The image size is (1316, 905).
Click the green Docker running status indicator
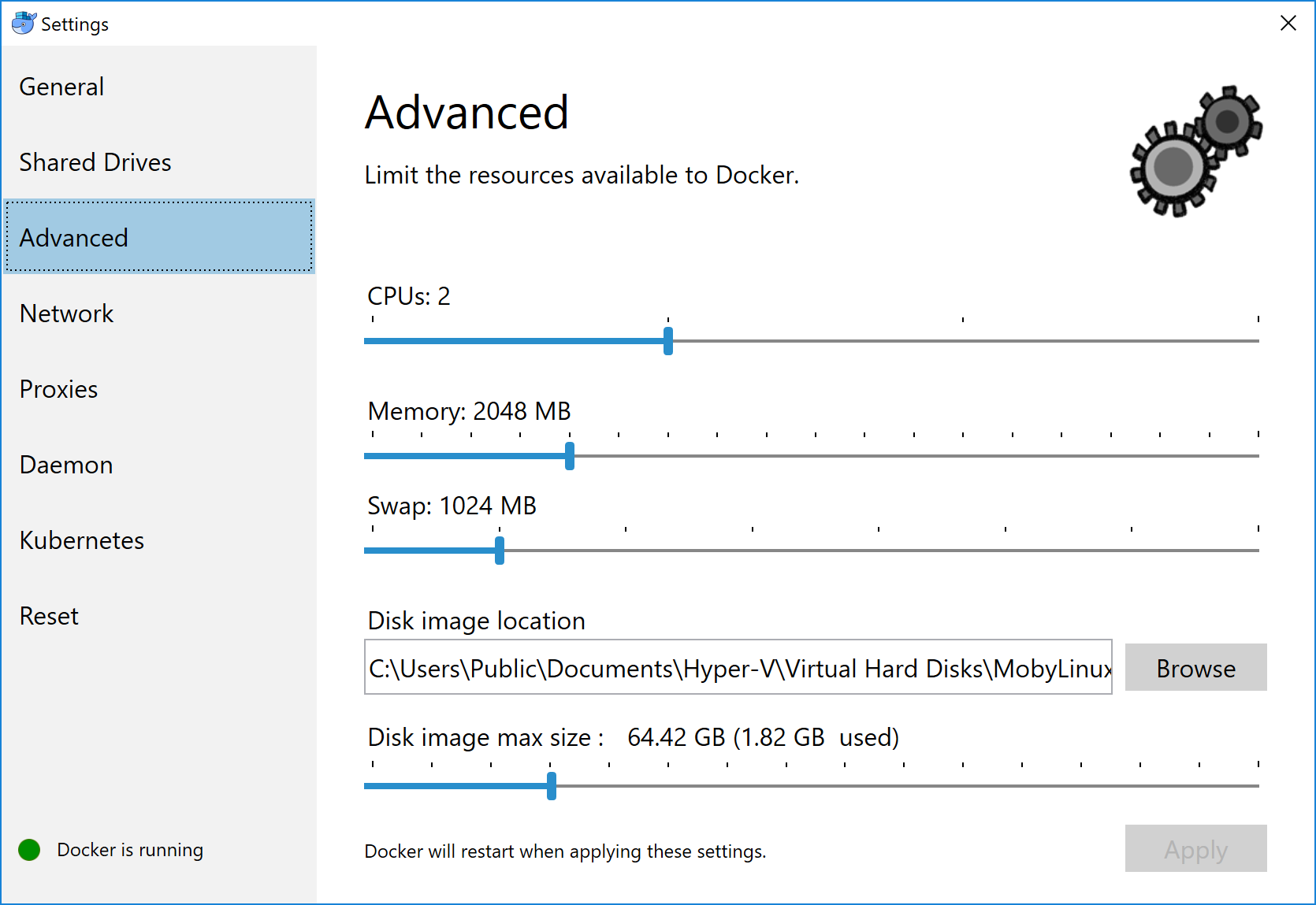coord(28,850)
